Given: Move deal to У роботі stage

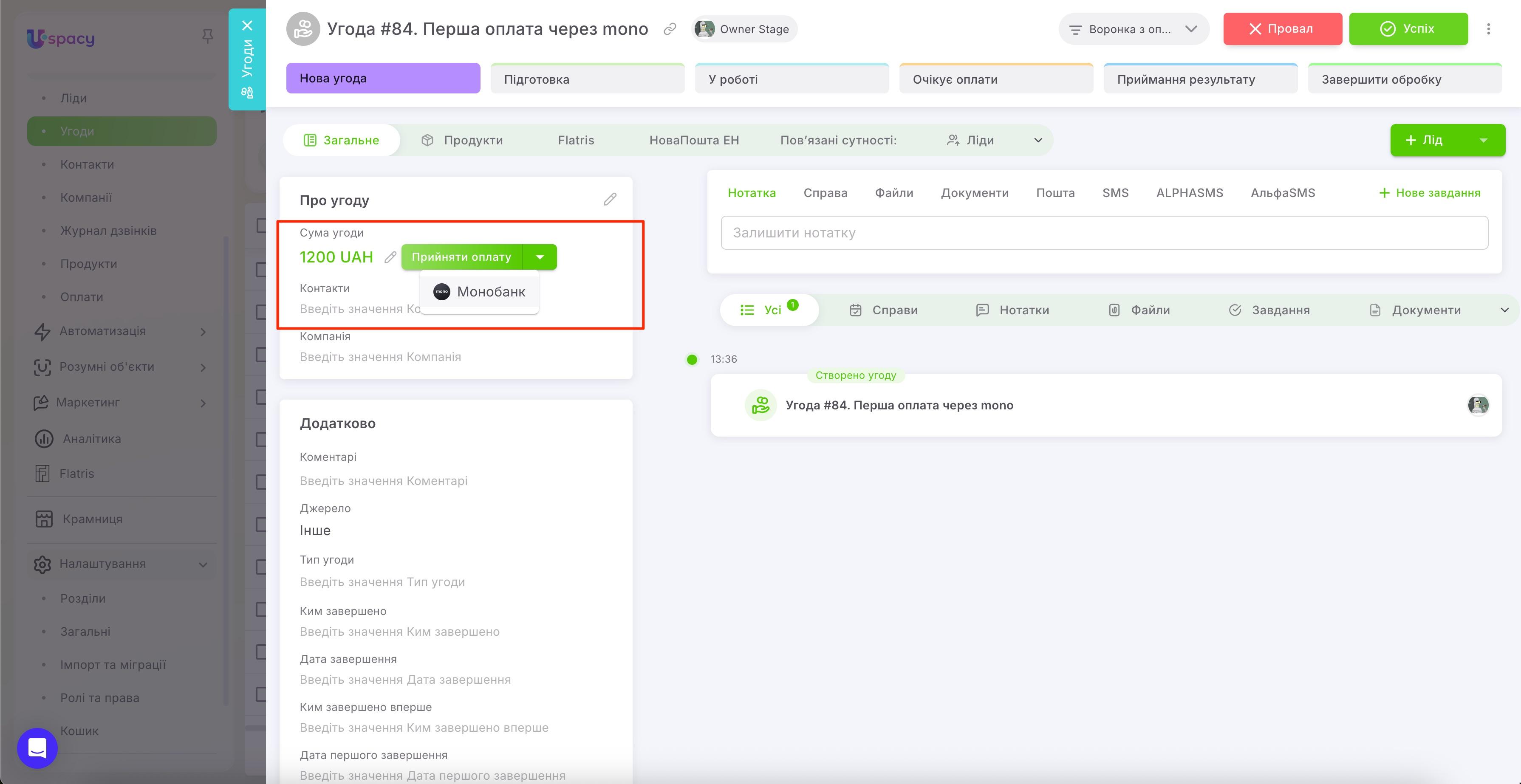Looking at the screenshot, I should click(x=792, y=79).
